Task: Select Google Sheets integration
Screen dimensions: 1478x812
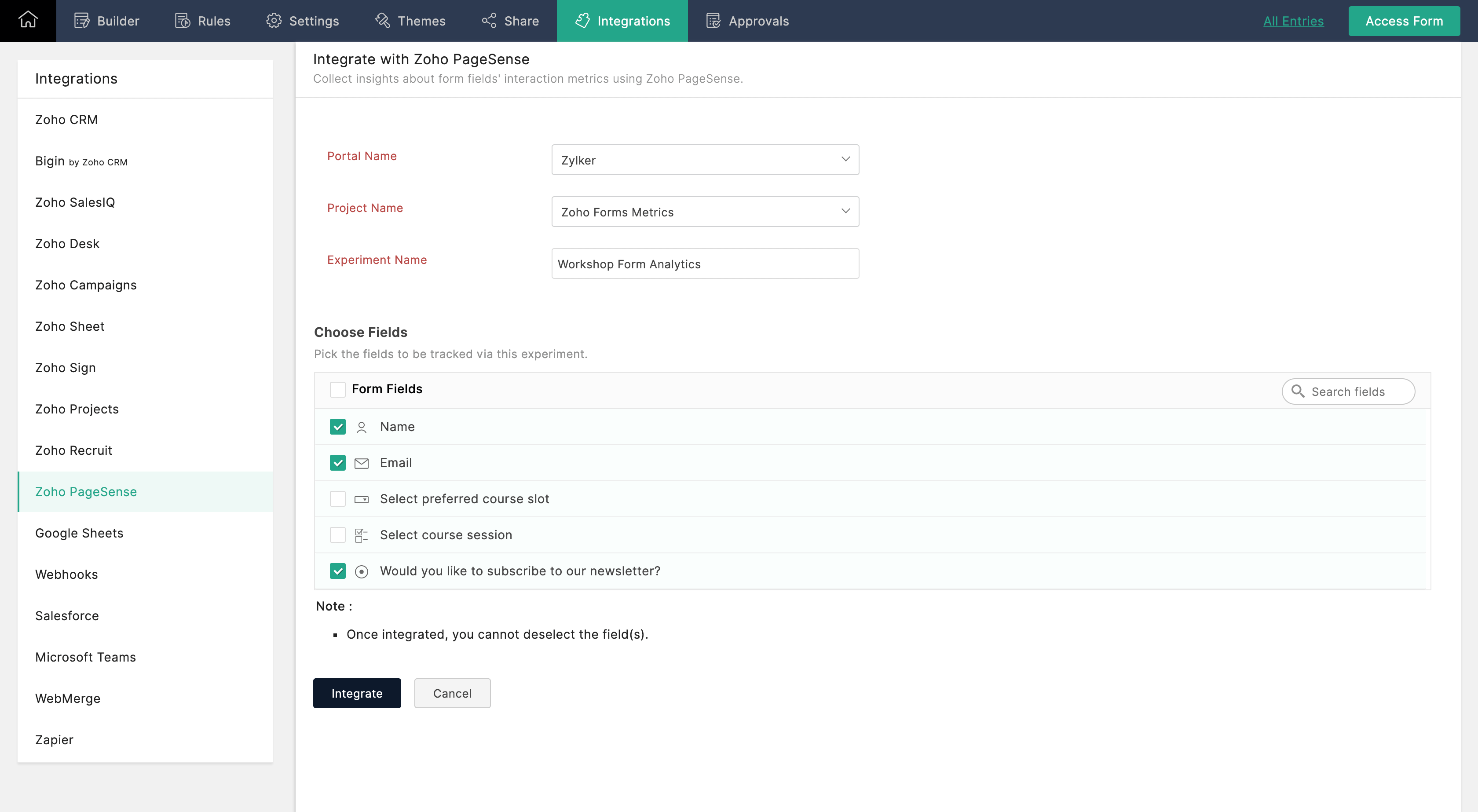Action: (x=145, y=533)
